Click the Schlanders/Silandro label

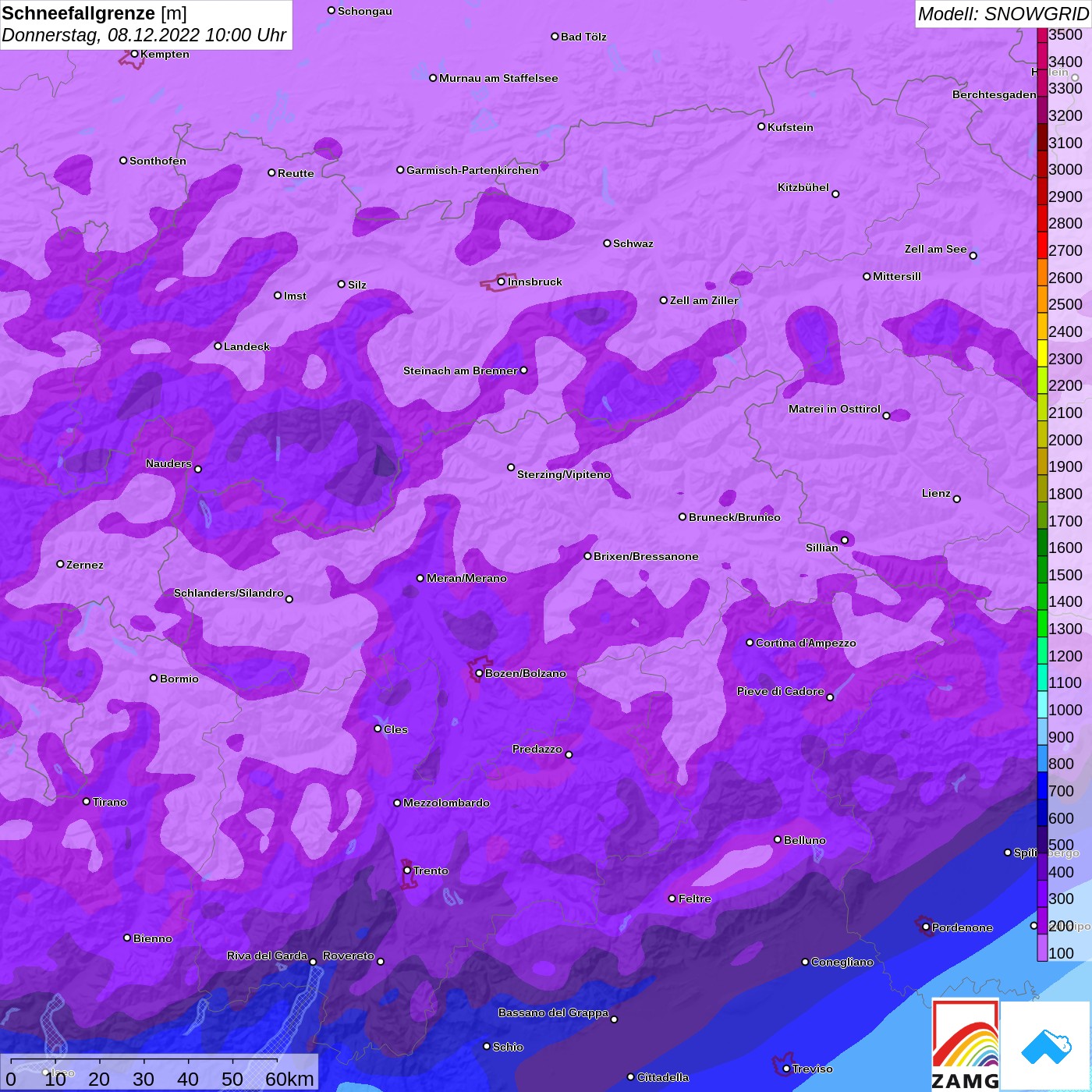pos(229,593)
